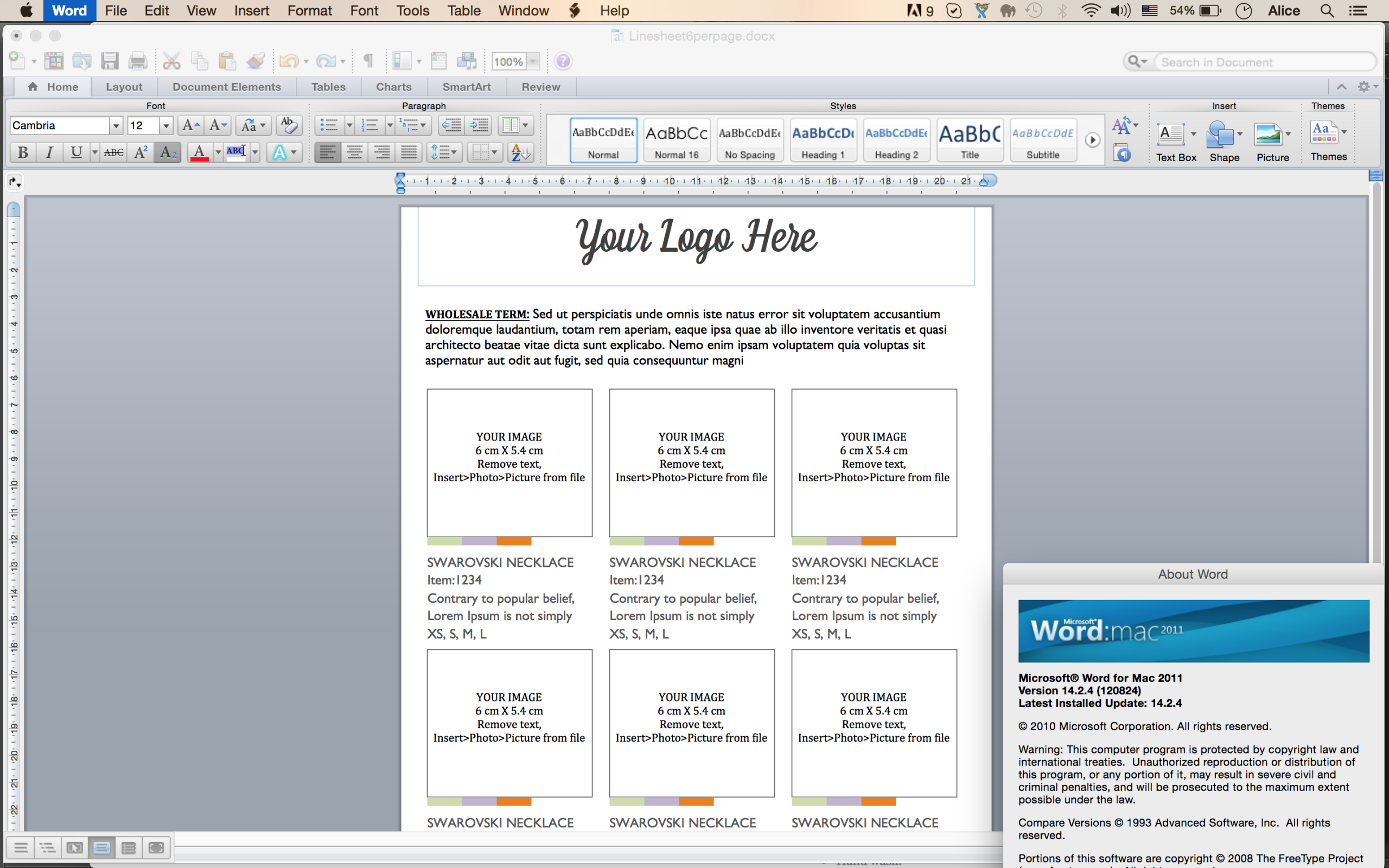Click the Redo arrow icon
The height and width of the screenshot is (868, 1389).
pos(326,61)
